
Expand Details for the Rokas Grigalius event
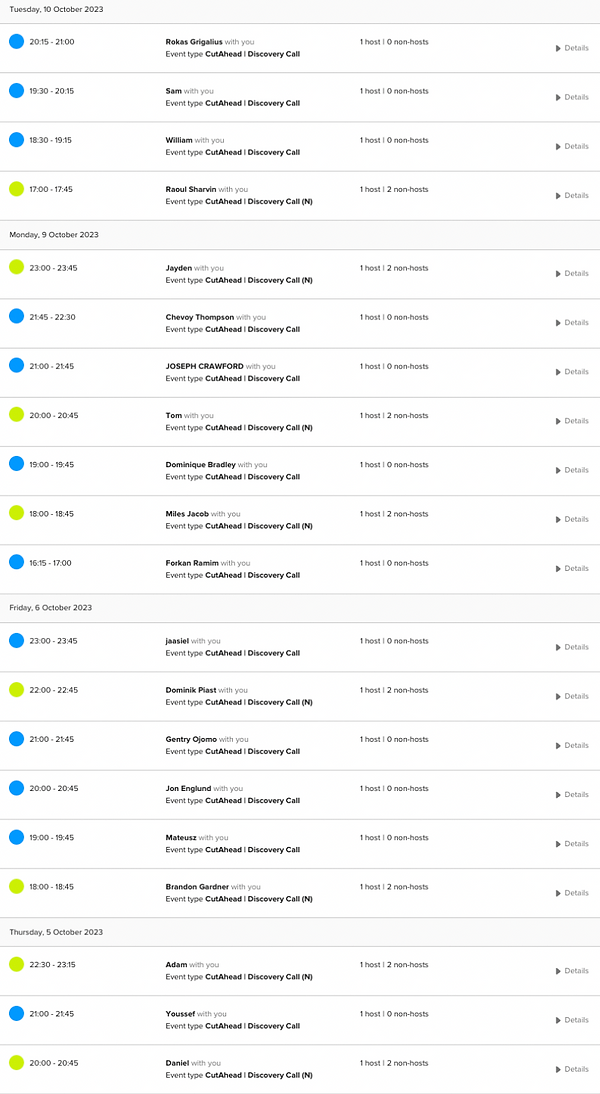[x=571, y=47]
